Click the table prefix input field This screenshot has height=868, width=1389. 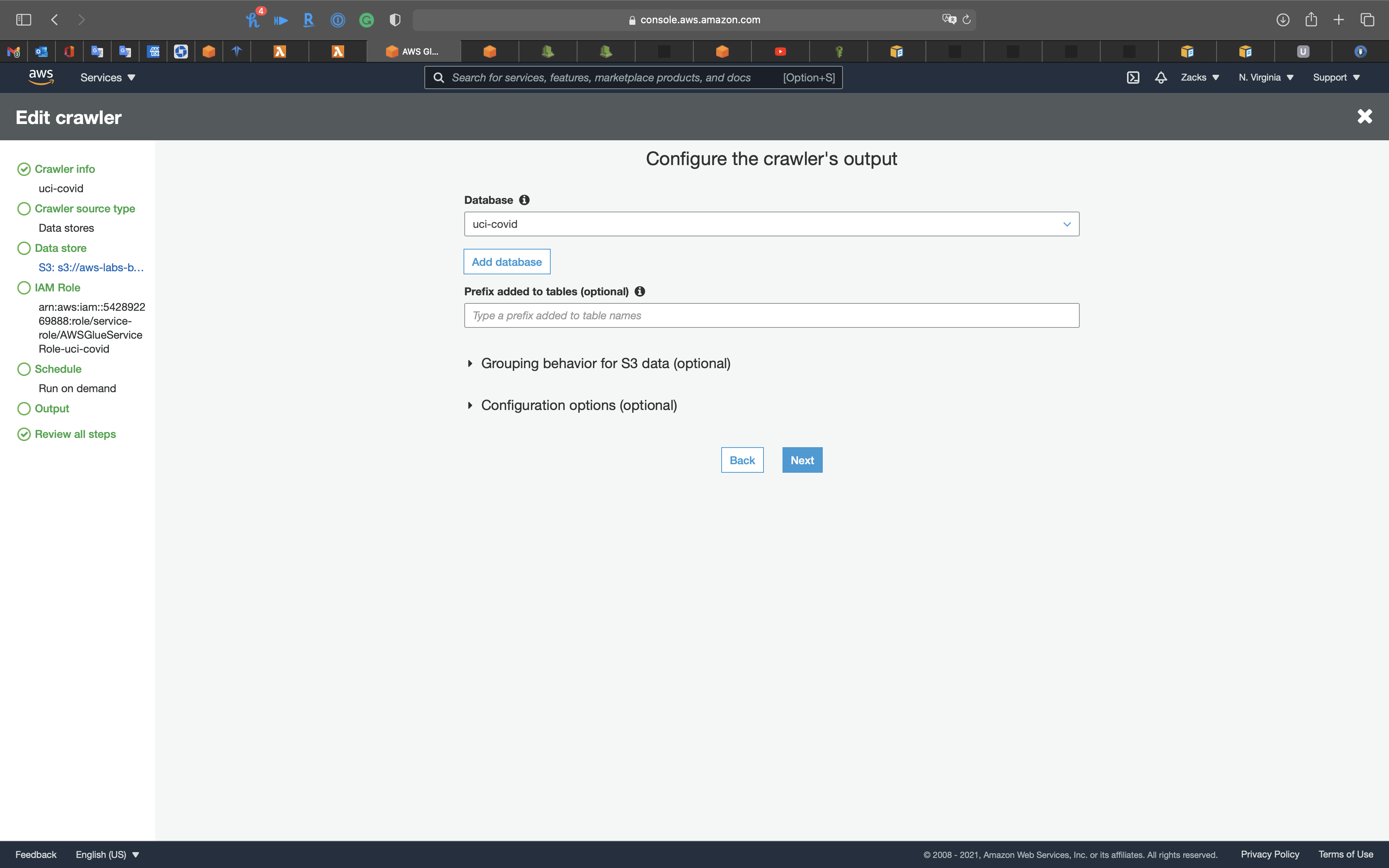771,316
